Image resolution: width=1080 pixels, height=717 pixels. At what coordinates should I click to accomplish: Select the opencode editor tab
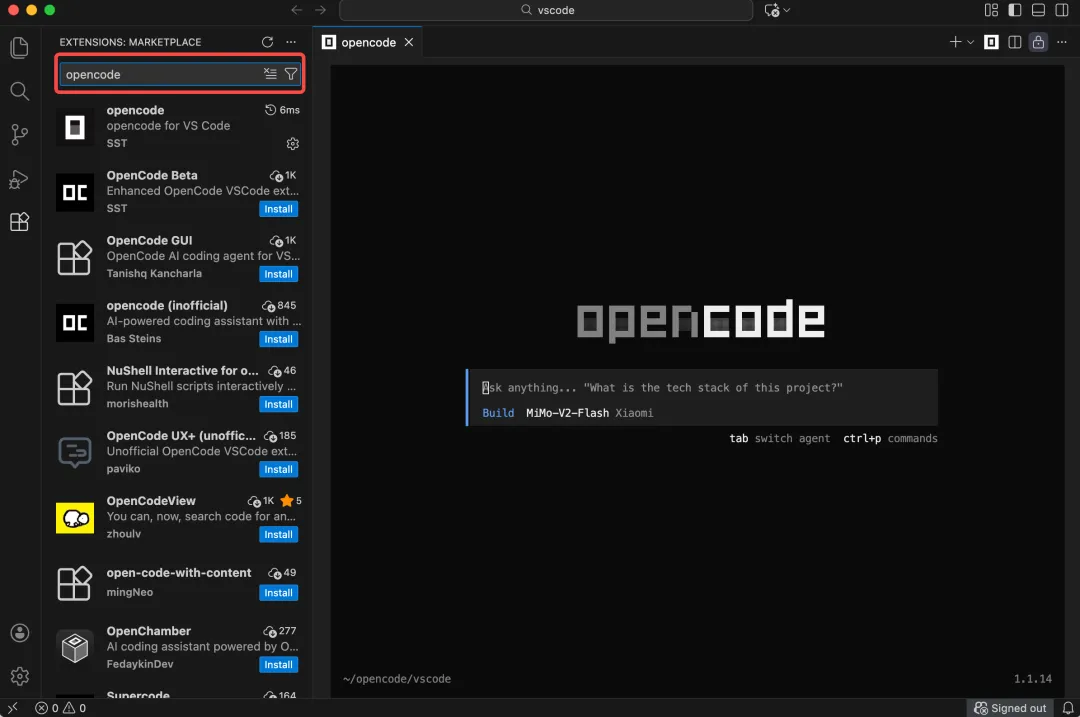(x=367, y=42)
